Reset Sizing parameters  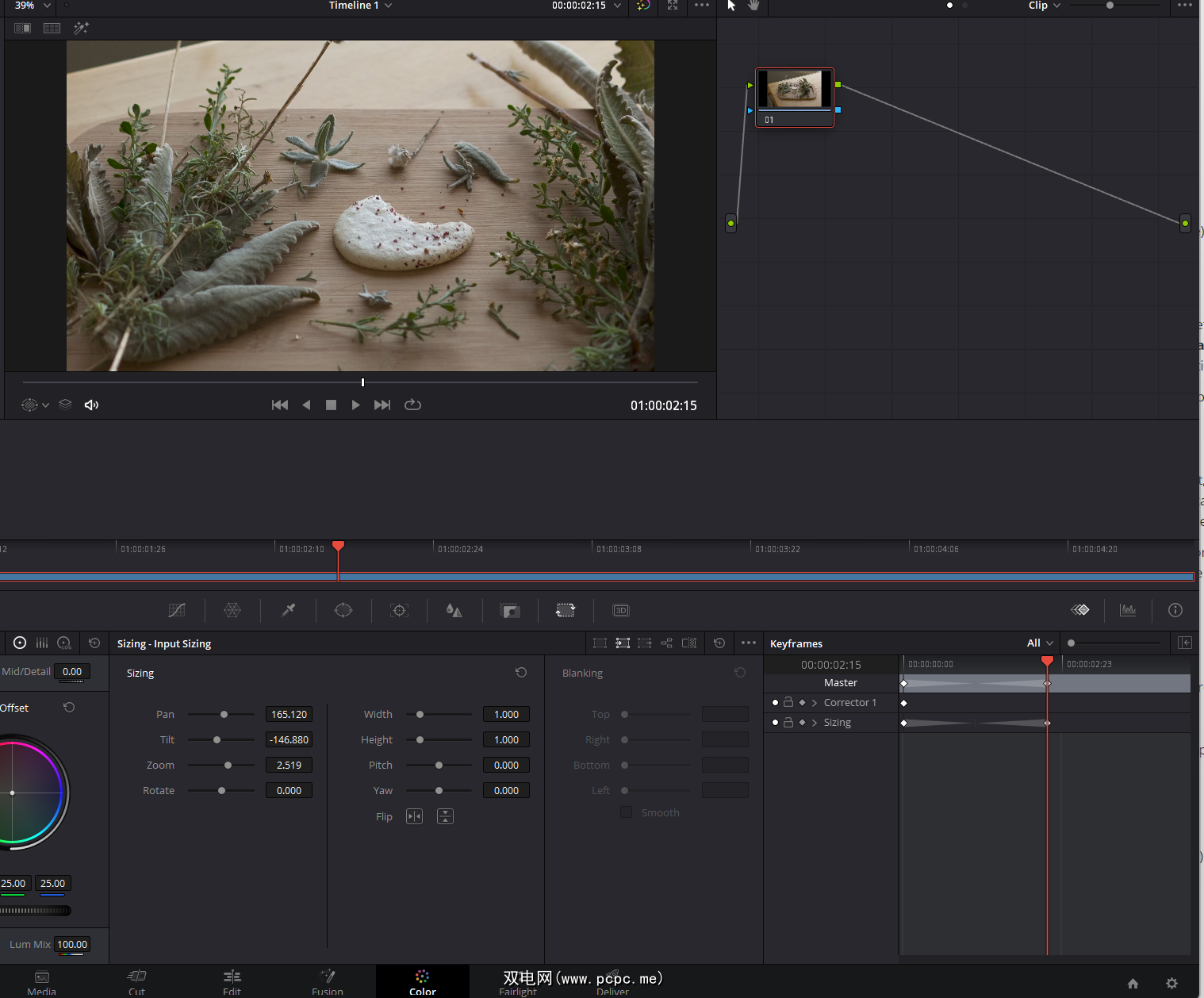521,673
